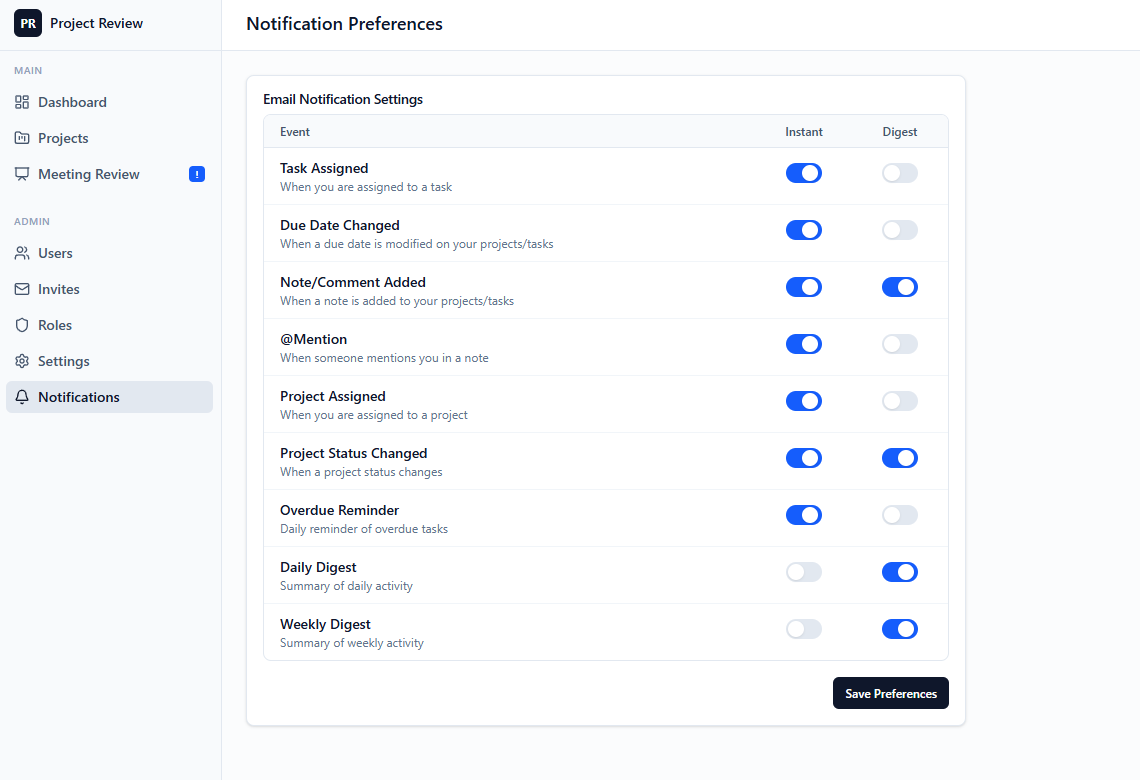Turn off Digest for Note/Comment Added
Viewport: 1140px width, 780px height.
click(899, 286)
